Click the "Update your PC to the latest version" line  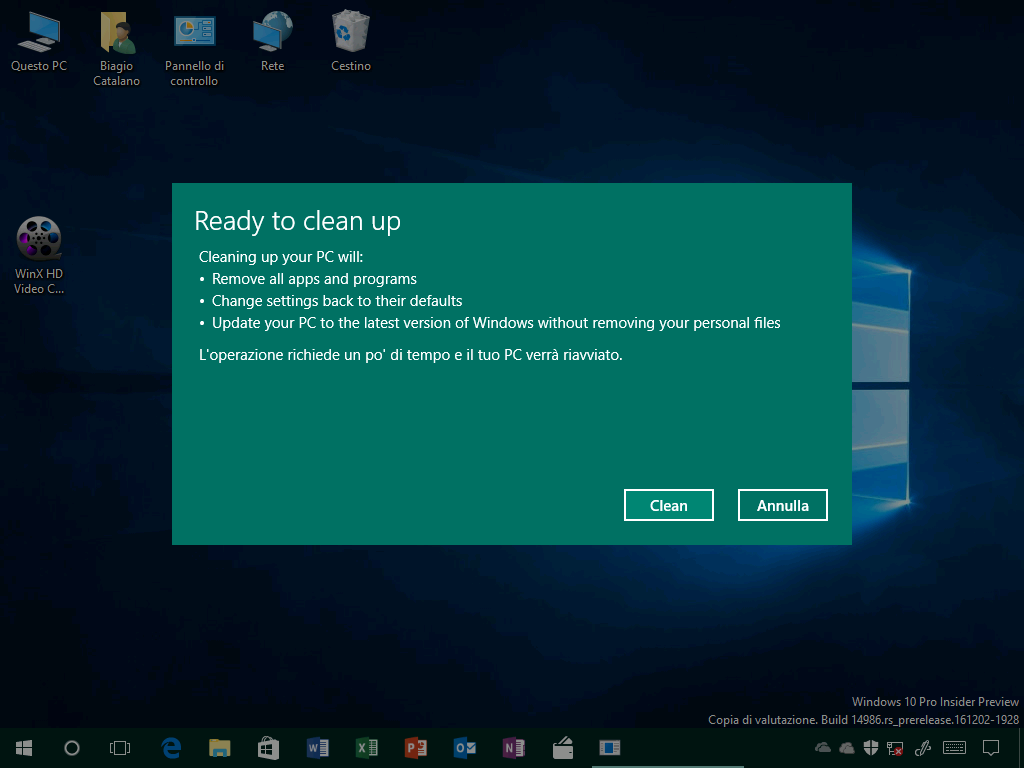point(496,323)
